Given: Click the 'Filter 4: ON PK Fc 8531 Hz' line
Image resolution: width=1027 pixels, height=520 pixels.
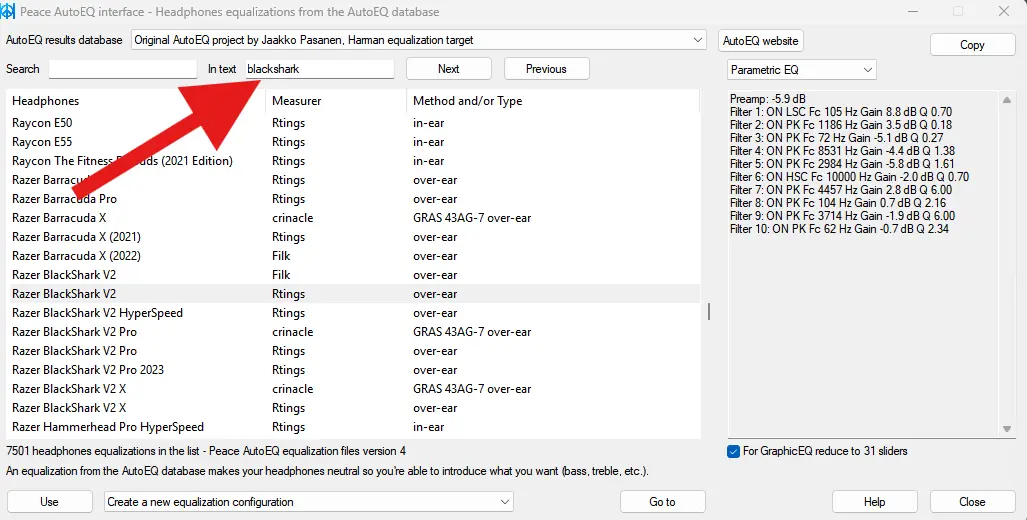Looking at the screenshot, I should (842, 151).
